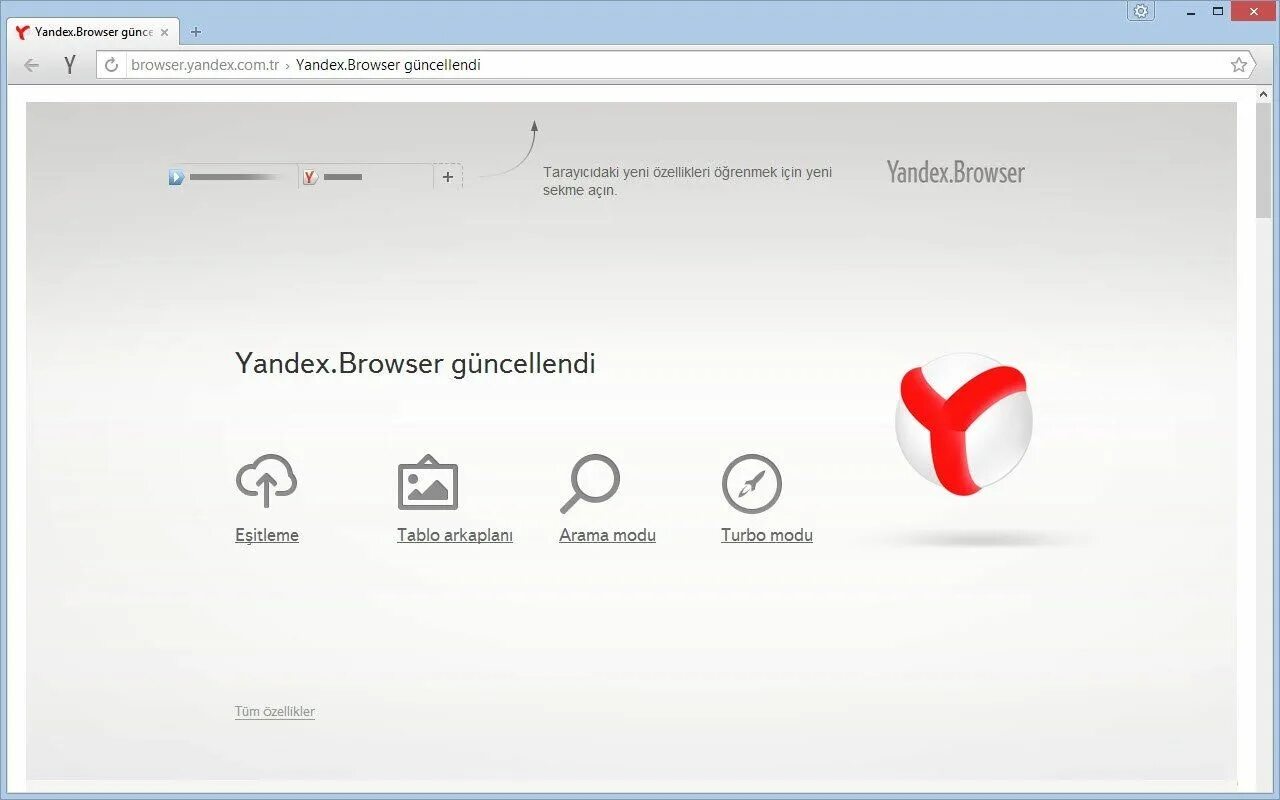This screenshot has height=800, width=1280.
Task: Click the Arama modu magnifier icon
Action: click(590, 484)
